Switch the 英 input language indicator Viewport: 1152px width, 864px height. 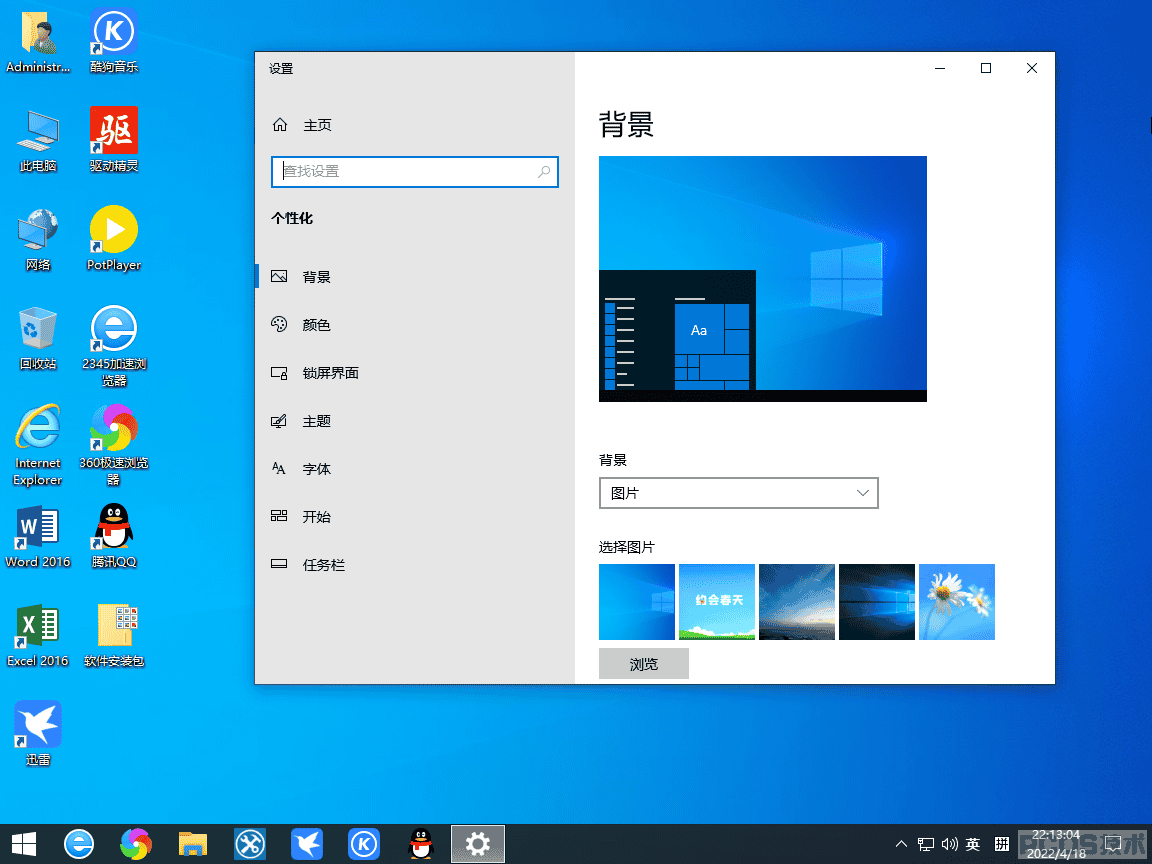973,844
